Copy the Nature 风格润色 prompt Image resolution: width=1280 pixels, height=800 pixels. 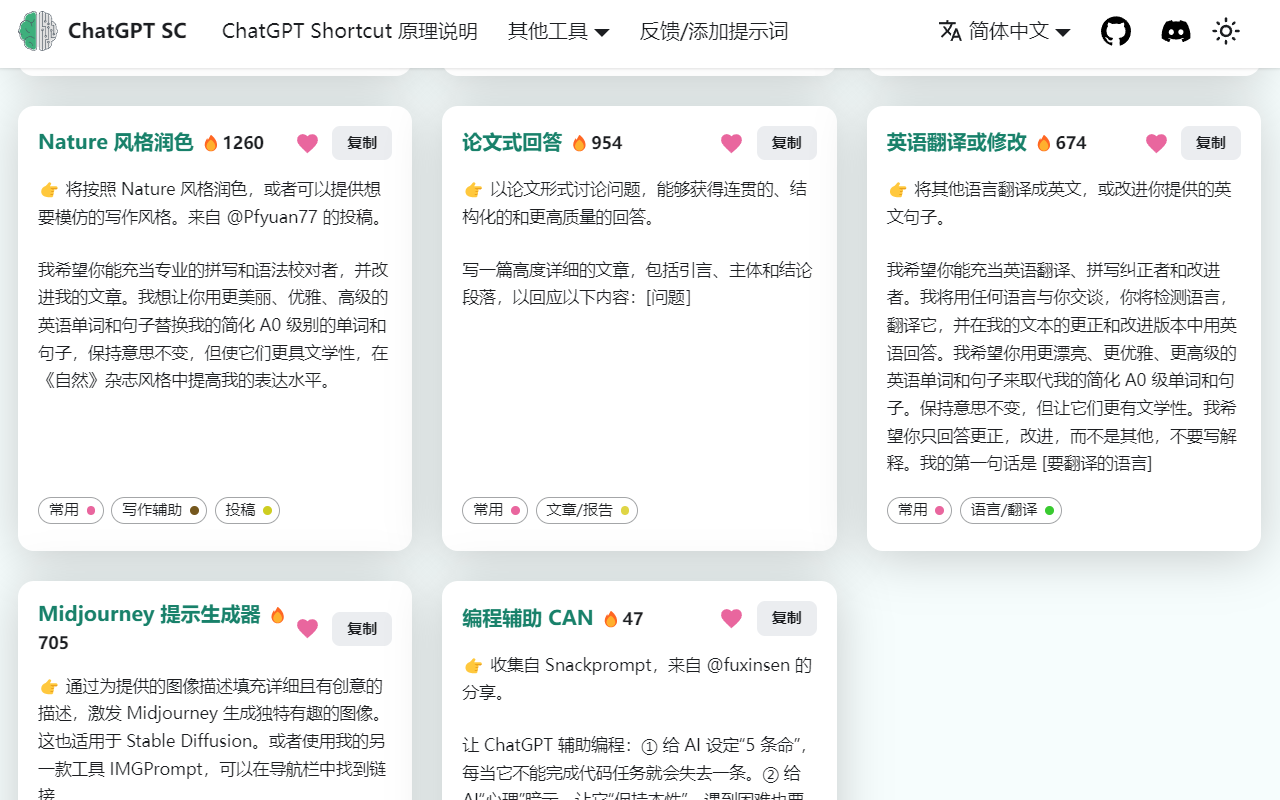pyautogui.click(x=362, y=143)
